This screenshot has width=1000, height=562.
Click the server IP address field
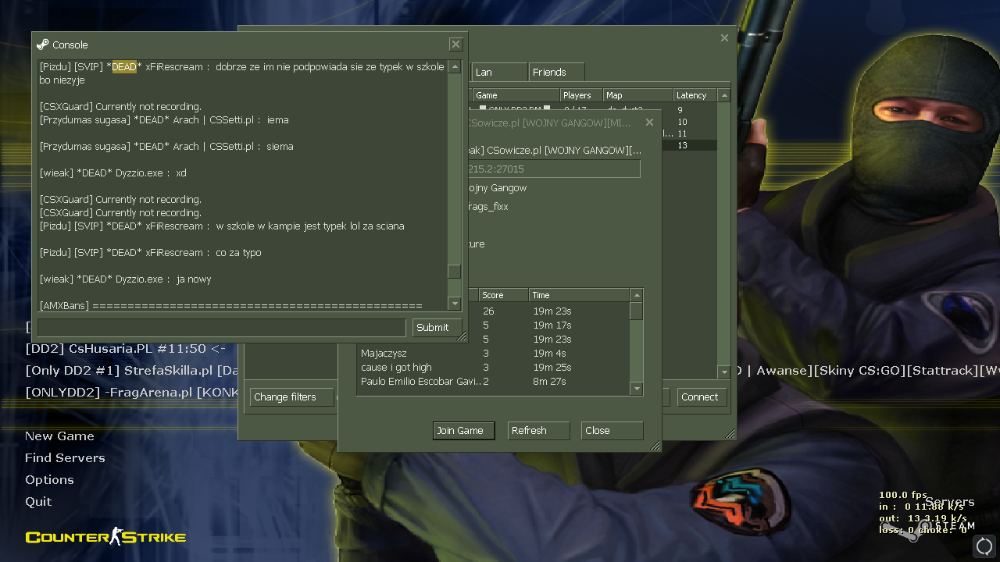pos(554,169)
